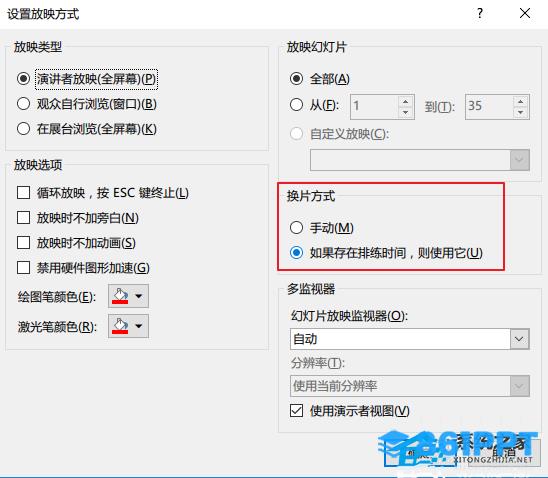Select 手动 slide advance radio button

coord(296,227)
